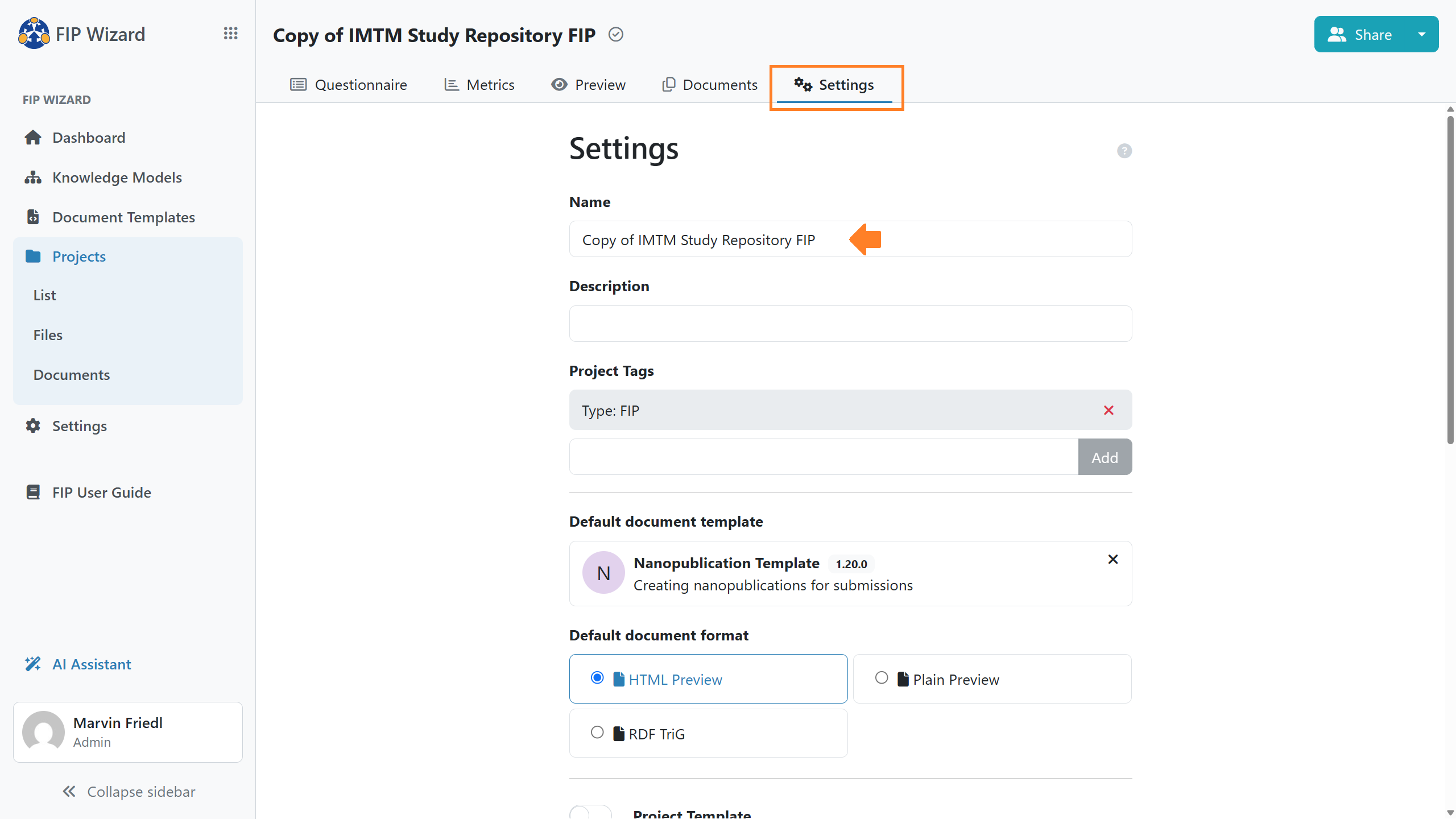Focus the Name input field
This screenshot has width=1456, height=819.
click(x=850, y=239)
